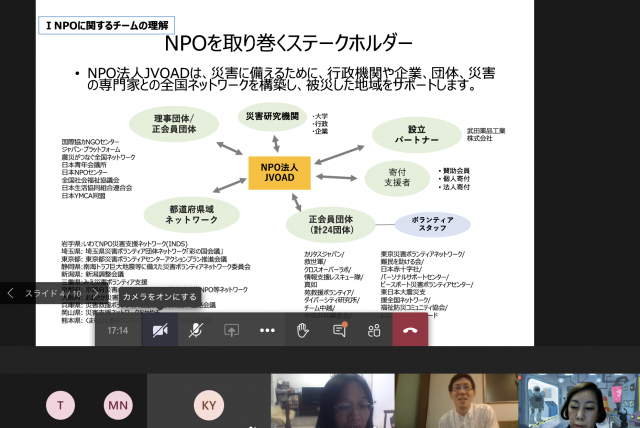Screen dimensions: 640x428
Task: Click the slide title NPOを取り巻くステークホルダー
Action: point(289,43)
